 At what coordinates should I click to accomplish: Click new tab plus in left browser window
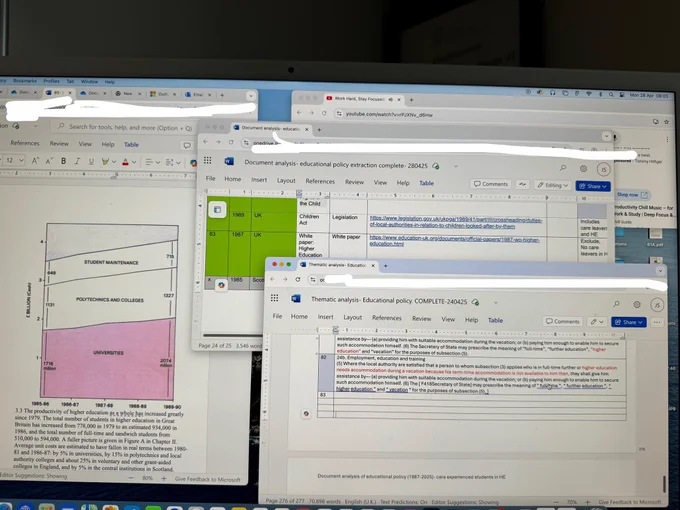click(222, 95)
